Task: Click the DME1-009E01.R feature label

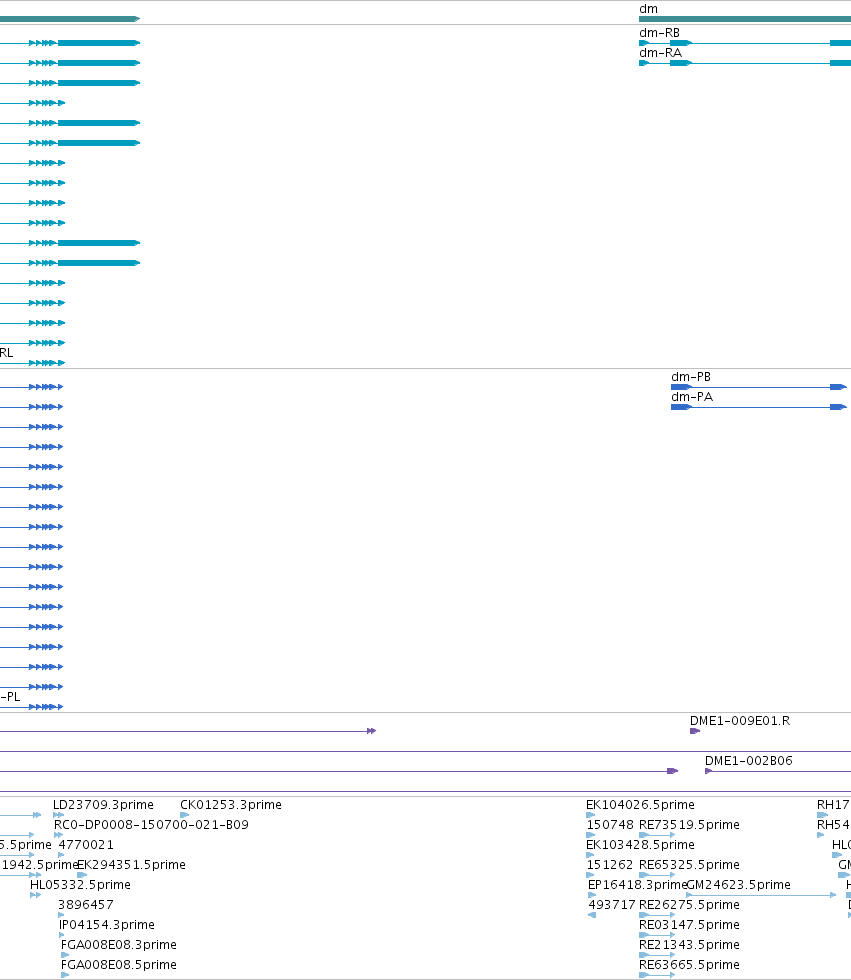Action: (740, 721)
